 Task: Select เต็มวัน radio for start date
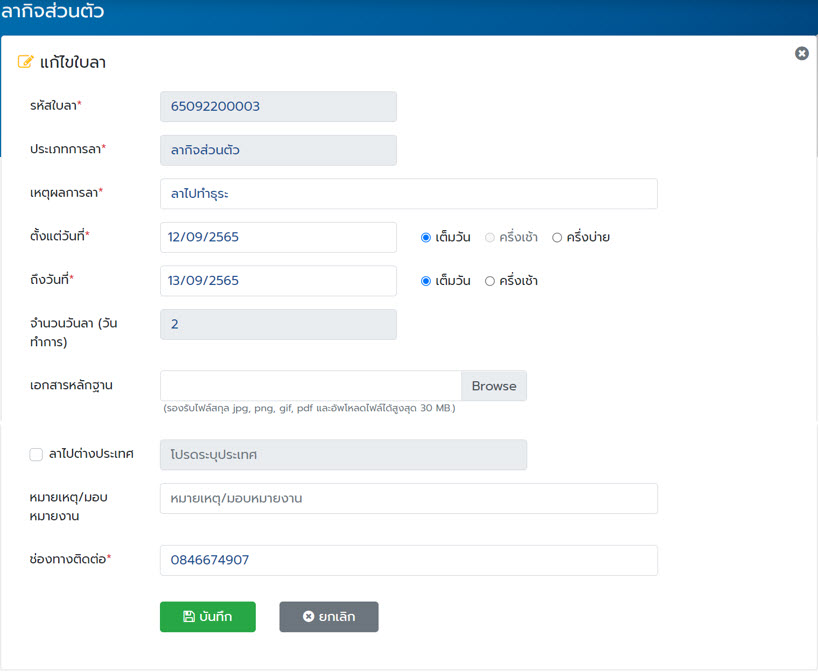pyautogui.click(x=426, y=238)
